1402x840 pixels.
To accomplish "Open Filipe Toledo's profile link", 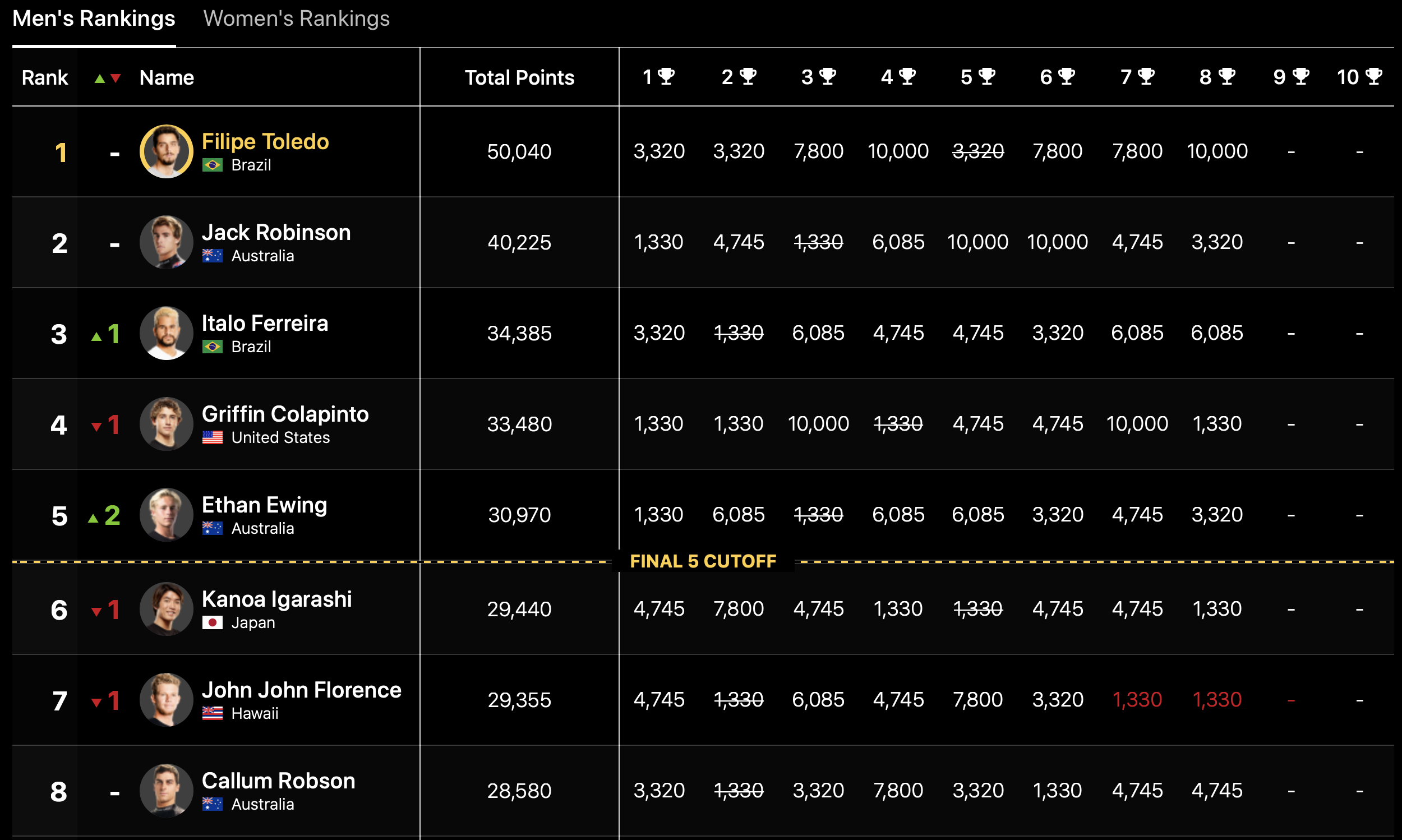I will click(x=265, y=141).
